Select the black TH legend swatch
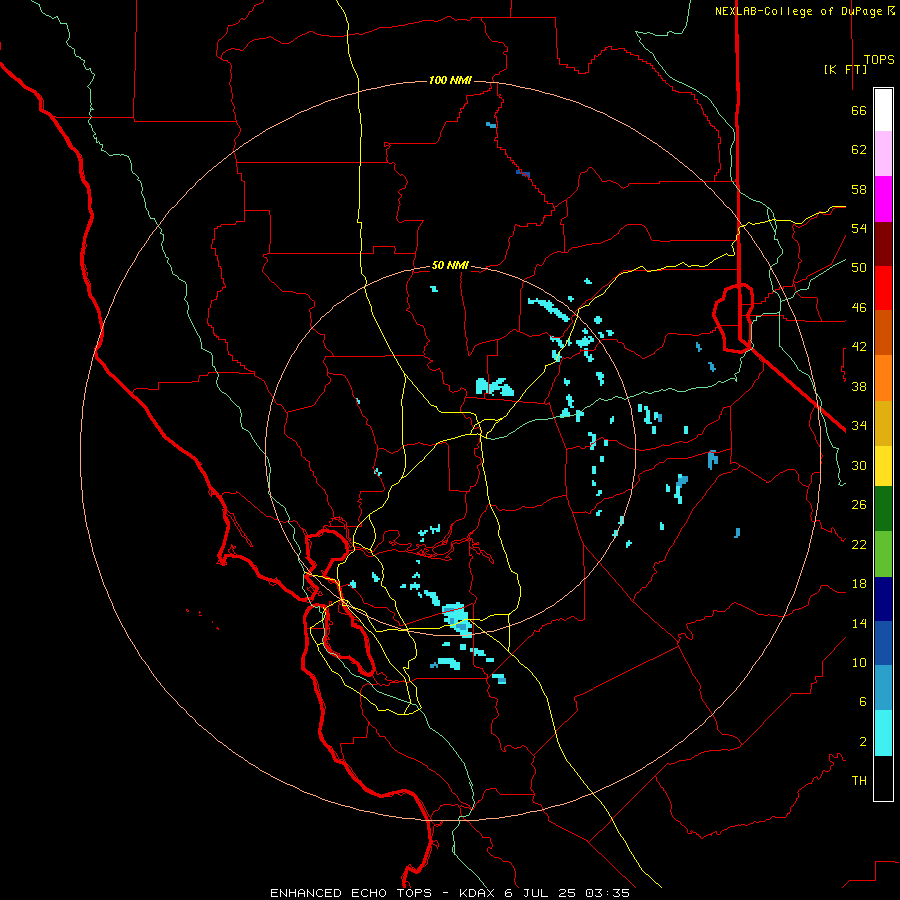The image size is (900, 900). (883, 778)
